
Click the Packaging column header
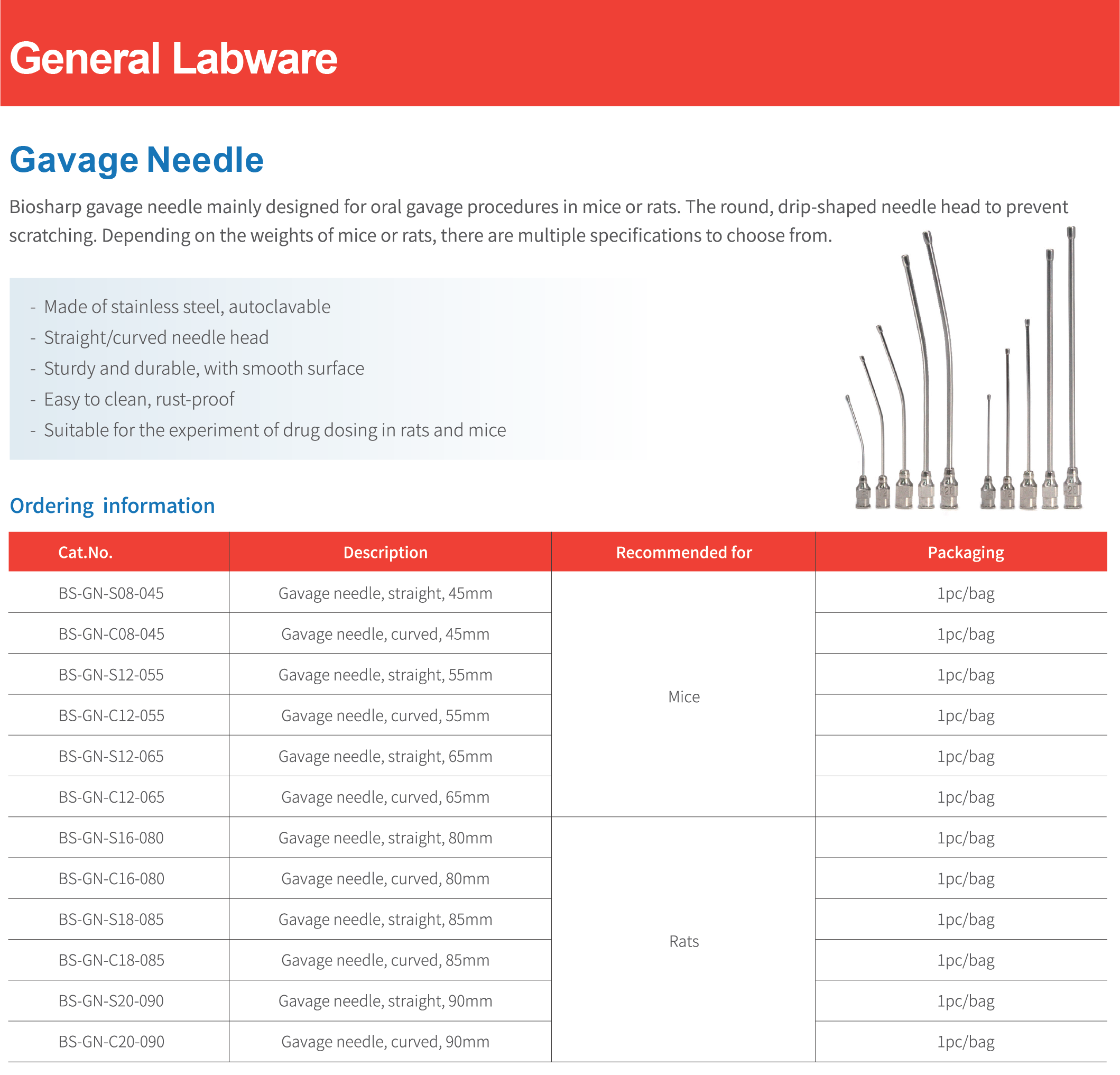pos(965,552)
